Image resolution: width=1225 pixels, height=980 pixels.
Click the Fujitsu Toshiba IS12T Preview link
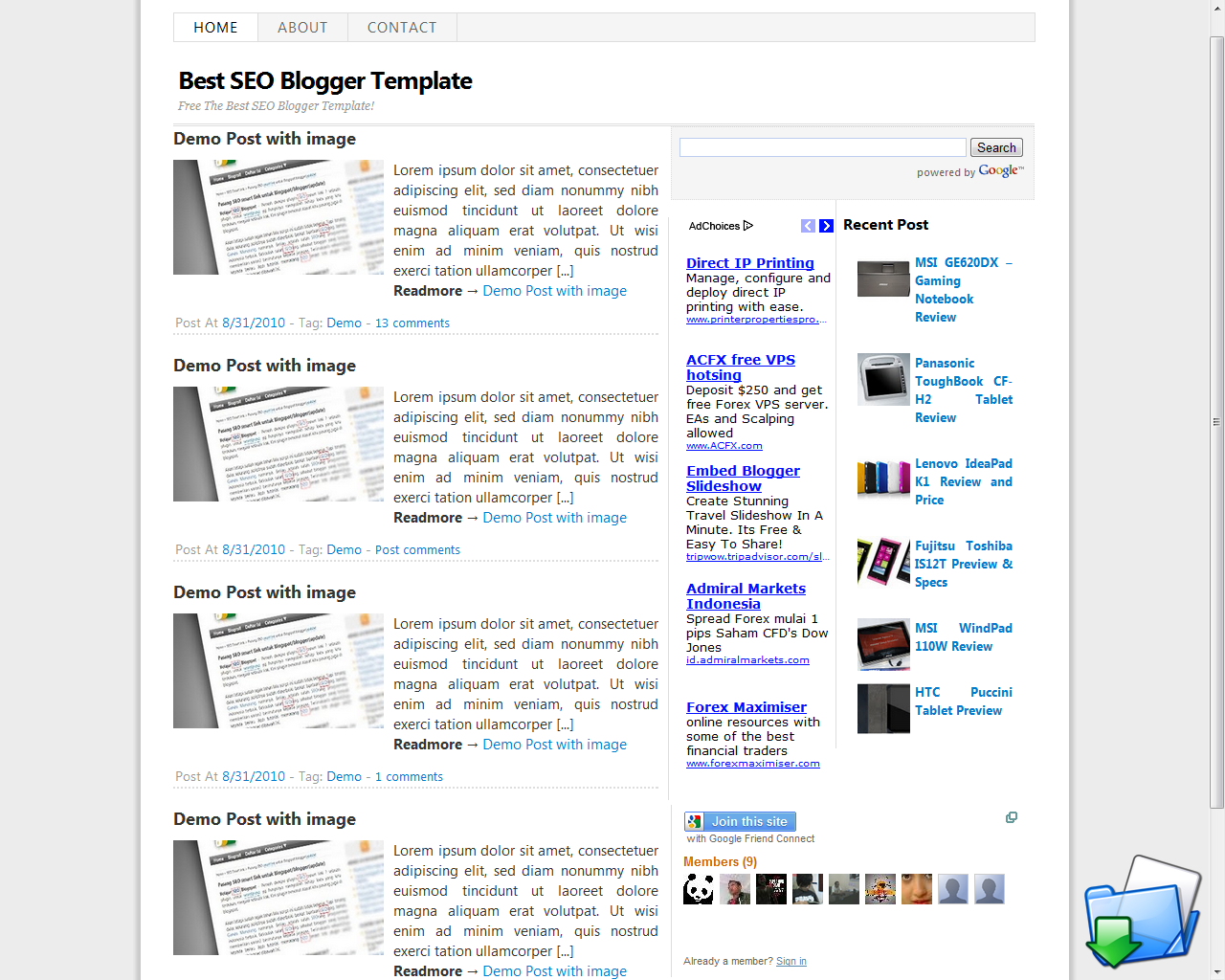coord(964,564)
